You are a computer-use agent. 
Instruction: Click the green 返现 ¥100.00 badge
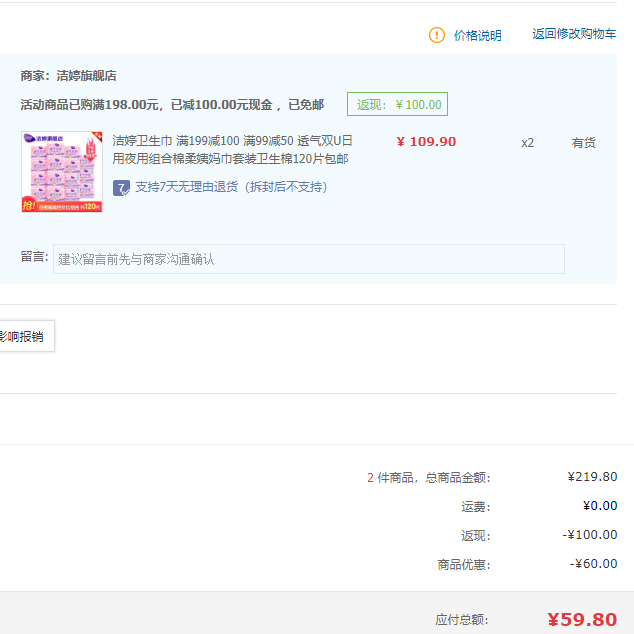[x=397, y=104]
